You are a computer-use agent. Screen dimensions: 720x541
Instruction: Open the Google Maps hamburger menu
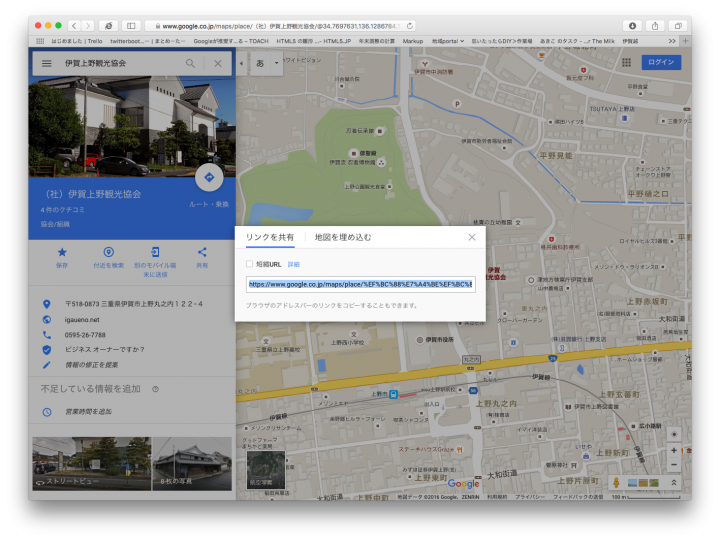[46, 63]
